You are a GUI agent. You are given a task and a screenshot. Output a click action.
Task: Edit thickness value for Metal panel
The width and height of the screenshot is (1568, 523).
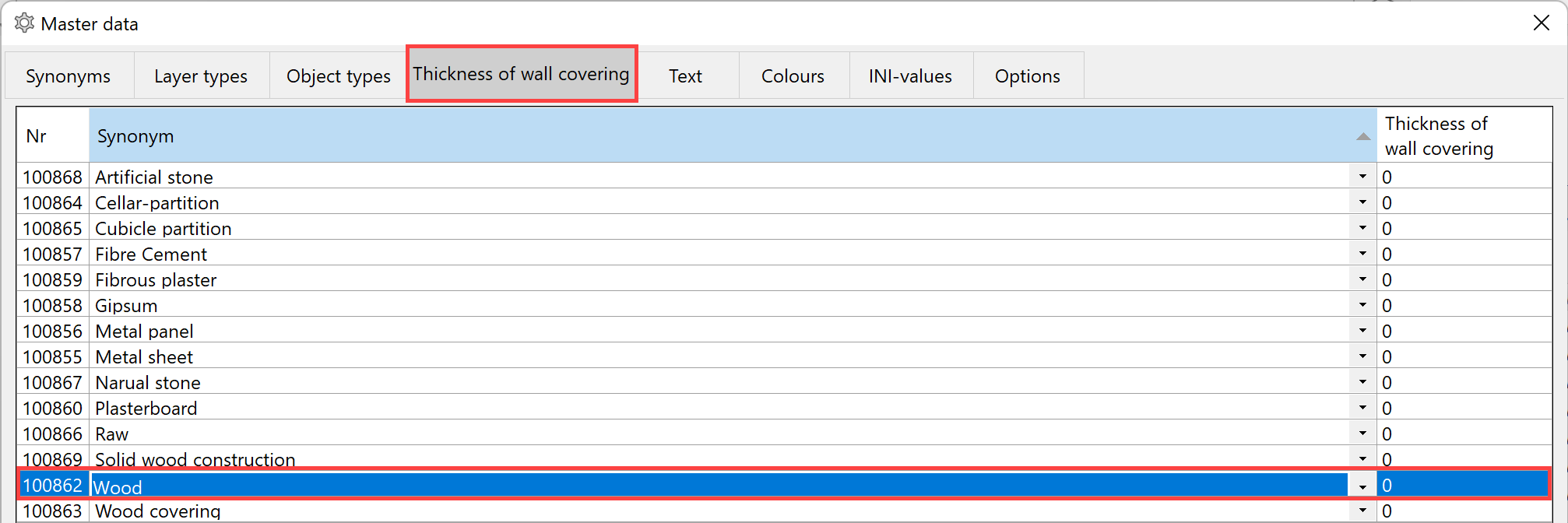[x=1464, y=331]
